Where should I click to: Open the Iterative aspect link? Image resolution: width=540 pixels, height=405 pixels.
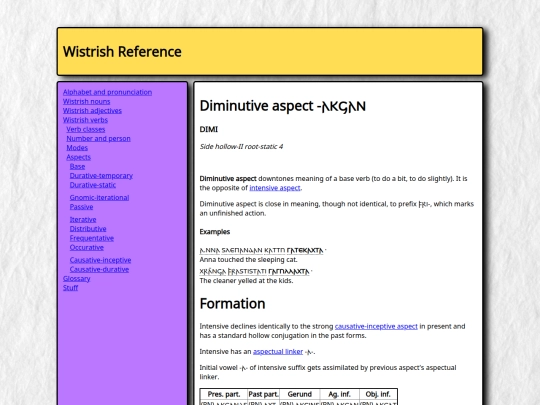click(x=83, y=219)
